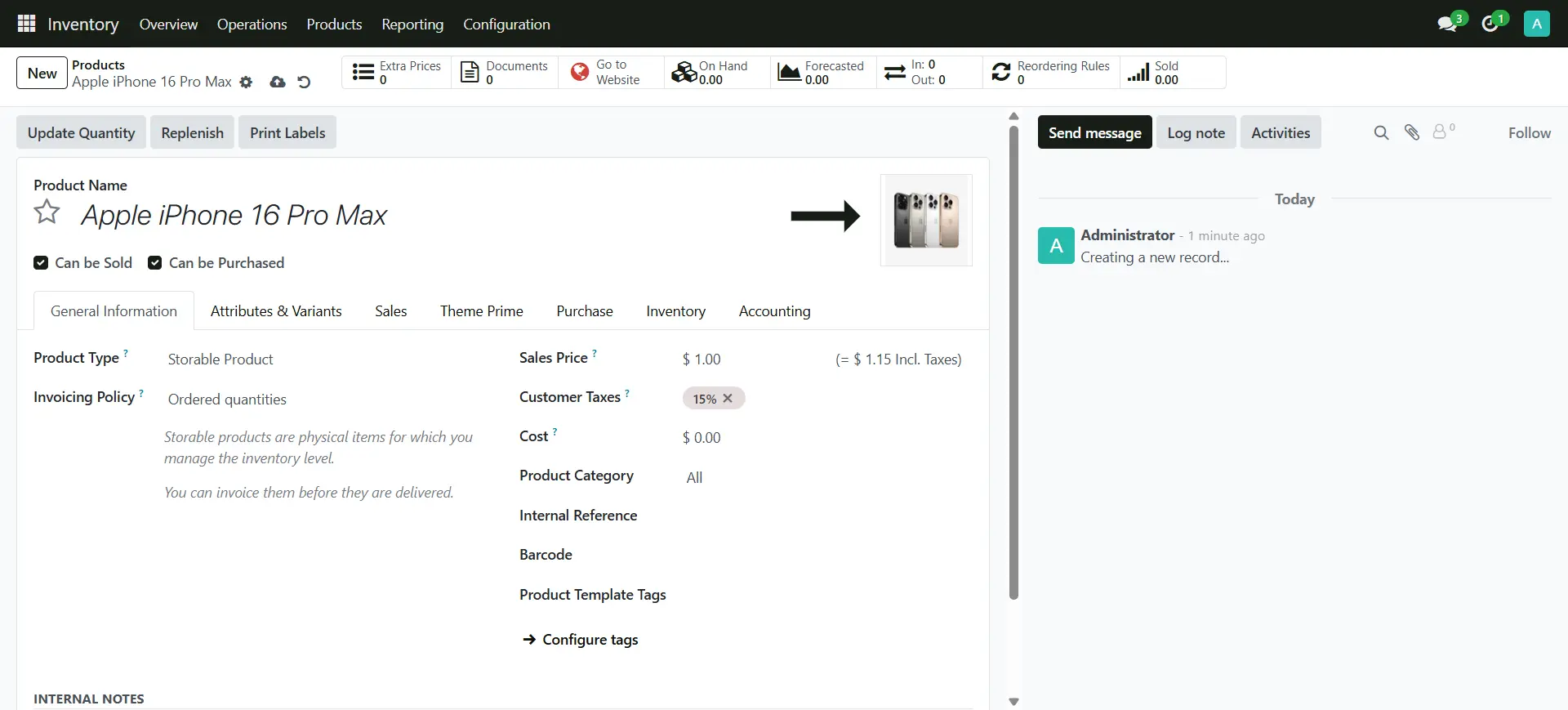Click the Configure tags link
The width and height of the screenshot is (1568, 710).
tap(590, 640)
